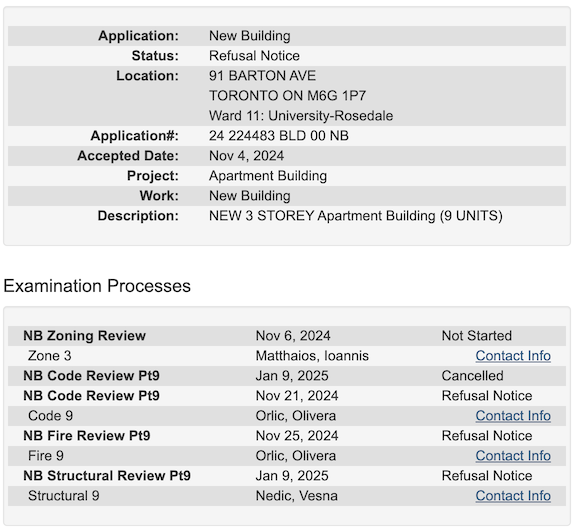574x531 pixels.
Task: Open Contact Info for Code 9 reviewer
Action: coord(513,416)
